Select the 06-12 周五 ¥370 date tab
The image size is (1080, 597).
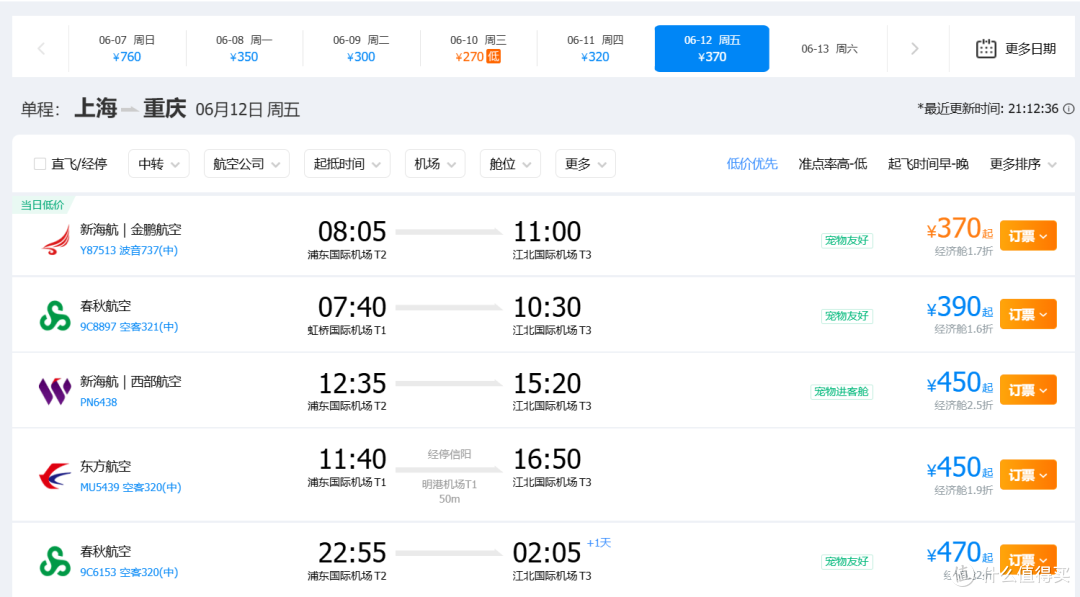[x=712, y=48]
